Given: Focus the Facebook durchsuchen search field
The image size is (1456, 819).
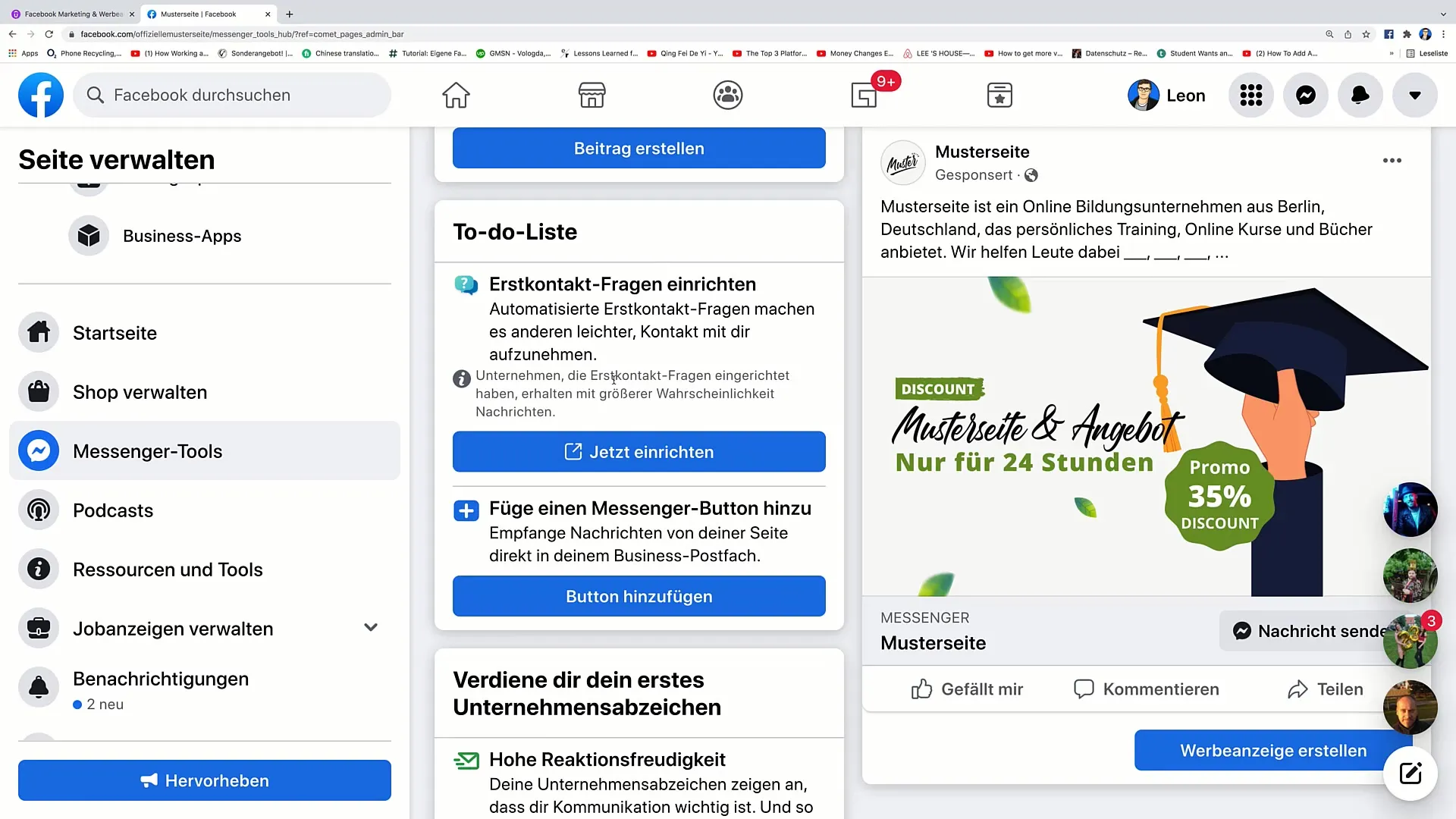Looking at the screenshot, I should pyautogui.click(x=232, y=95).
